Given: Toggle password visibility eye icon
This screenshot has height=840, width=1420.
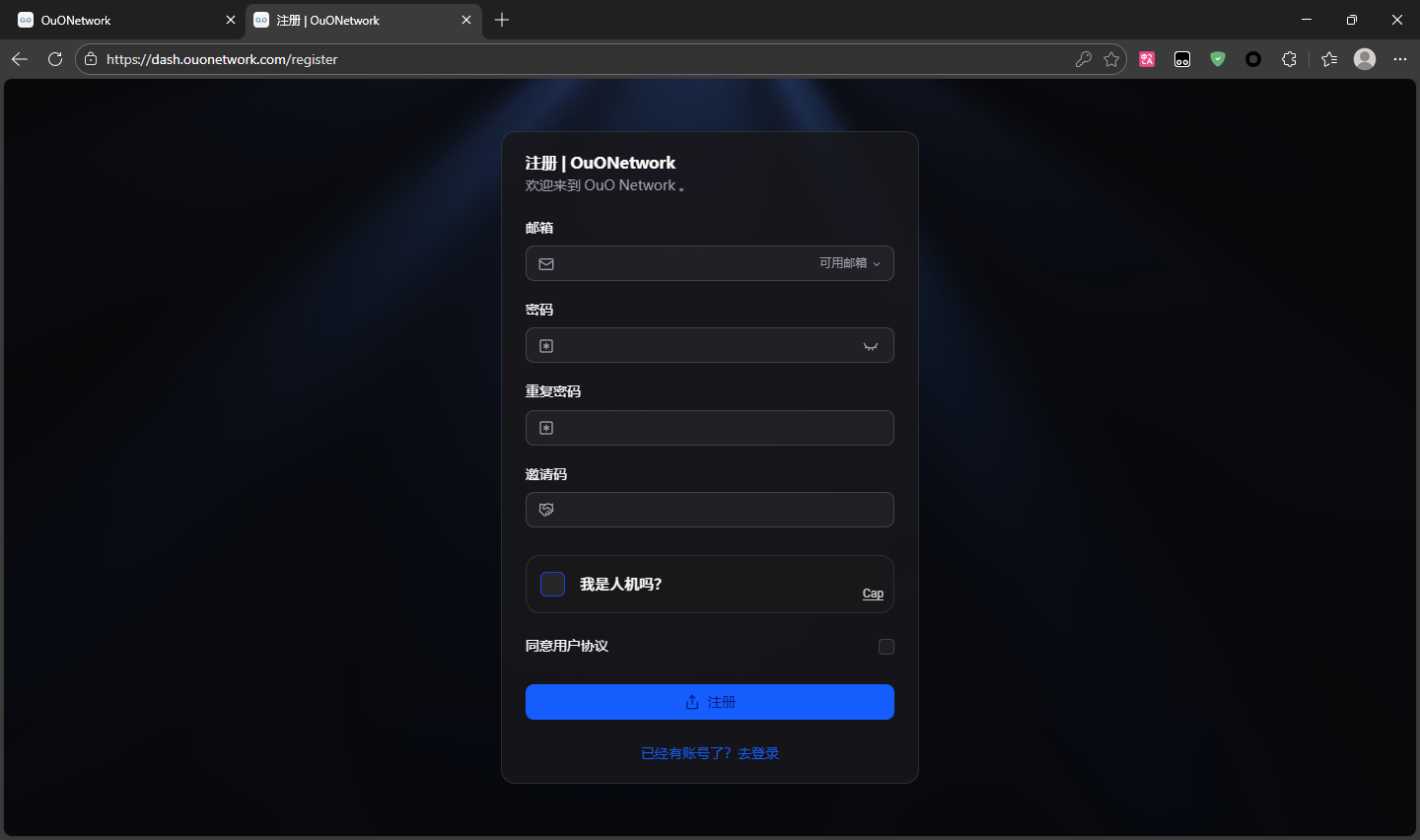Looking at the screenshot, I should pos(871,346).
